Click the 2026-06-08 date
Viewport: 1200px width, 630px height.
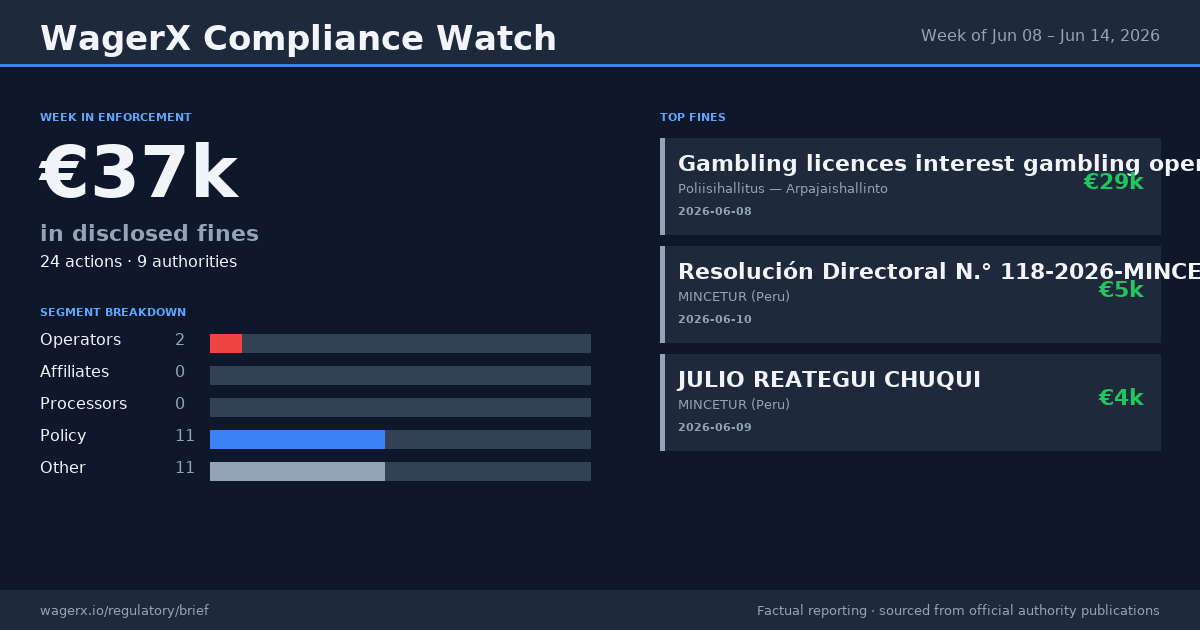715,212
